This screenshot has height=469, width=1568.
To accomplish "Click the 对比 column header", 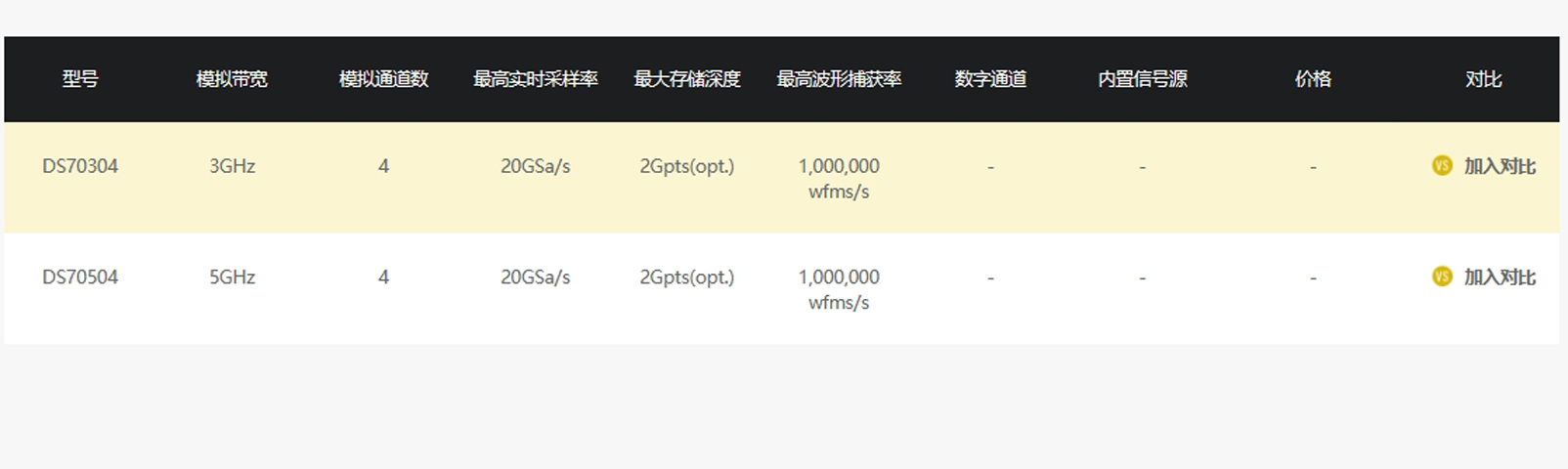I will pos(1483,79).
